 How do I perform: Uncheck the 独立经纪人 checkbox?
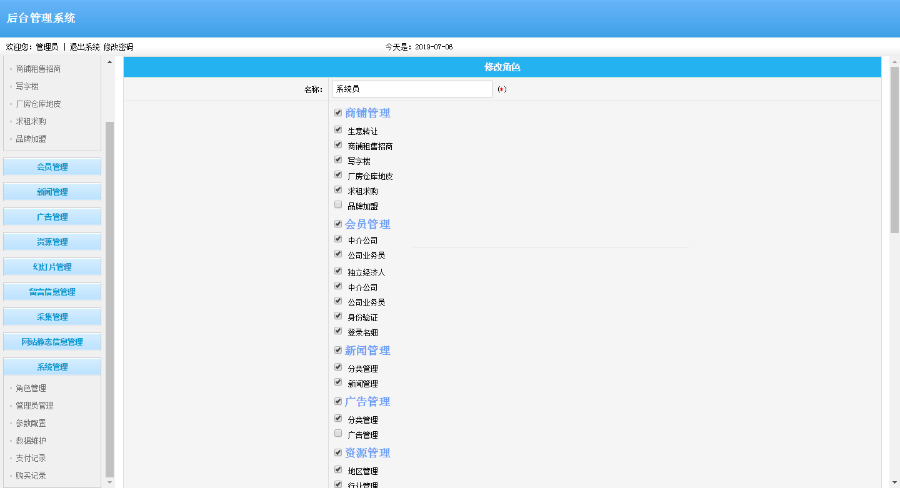point(338,270)
